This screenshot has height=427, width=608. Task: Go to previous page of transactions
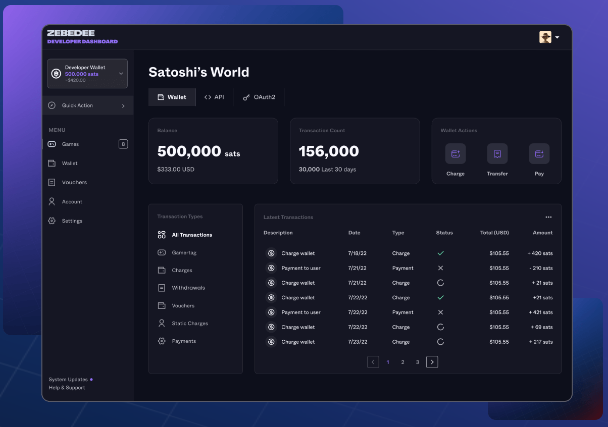[x=373, y=362]
